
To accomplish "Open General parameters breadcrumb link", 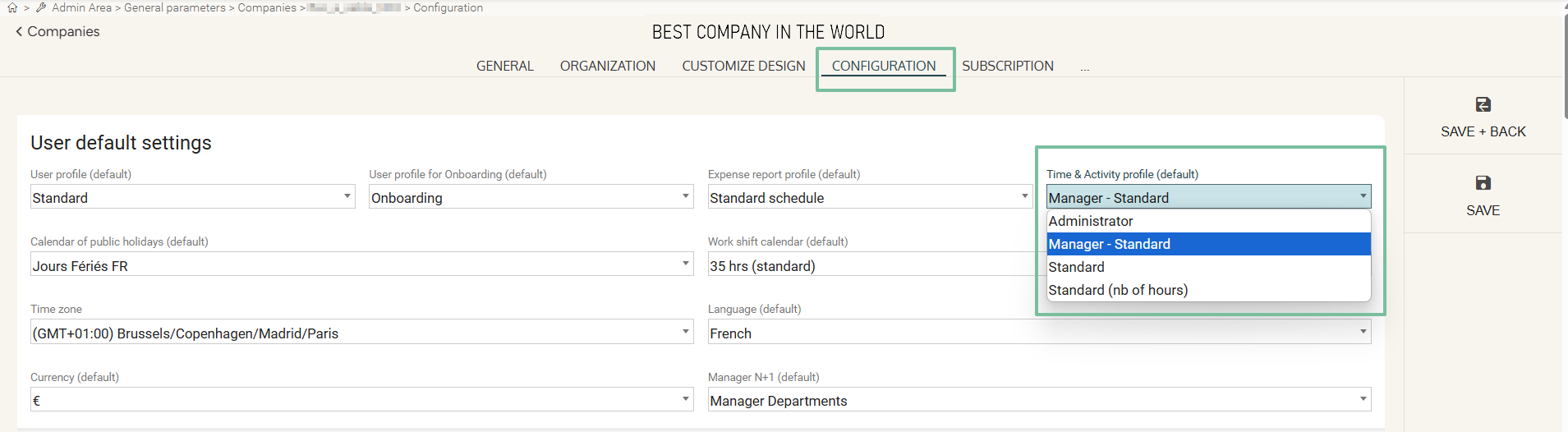I will pos(174,7).
